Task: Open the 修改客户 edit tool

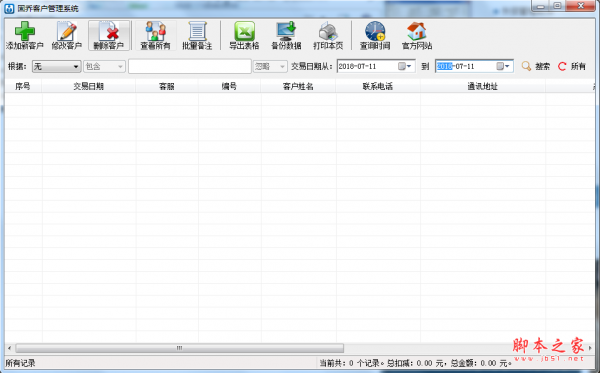Action: pyautogui.click(x=67, y=36)
